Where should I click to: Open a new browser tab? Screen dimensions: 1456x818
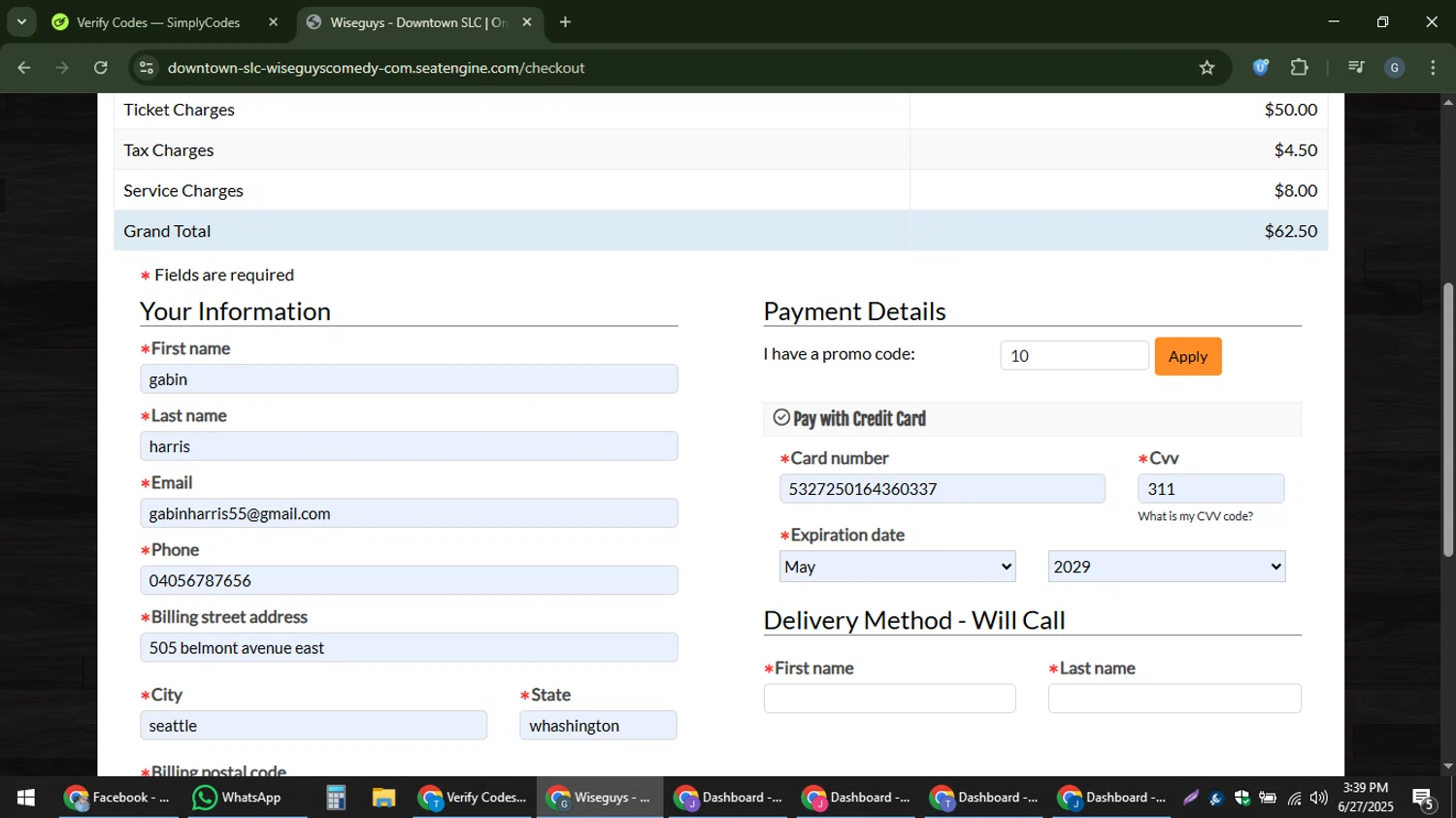[565, 22]
